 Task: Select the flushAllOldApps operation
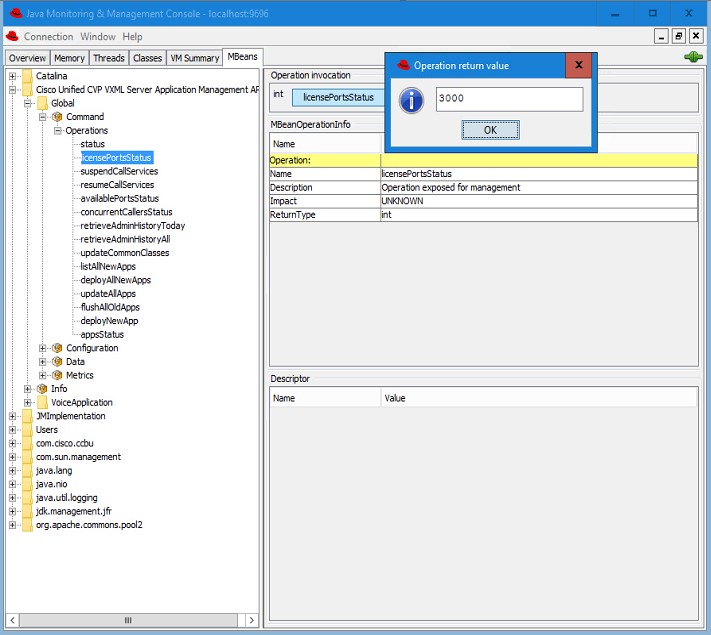(110, 308)
